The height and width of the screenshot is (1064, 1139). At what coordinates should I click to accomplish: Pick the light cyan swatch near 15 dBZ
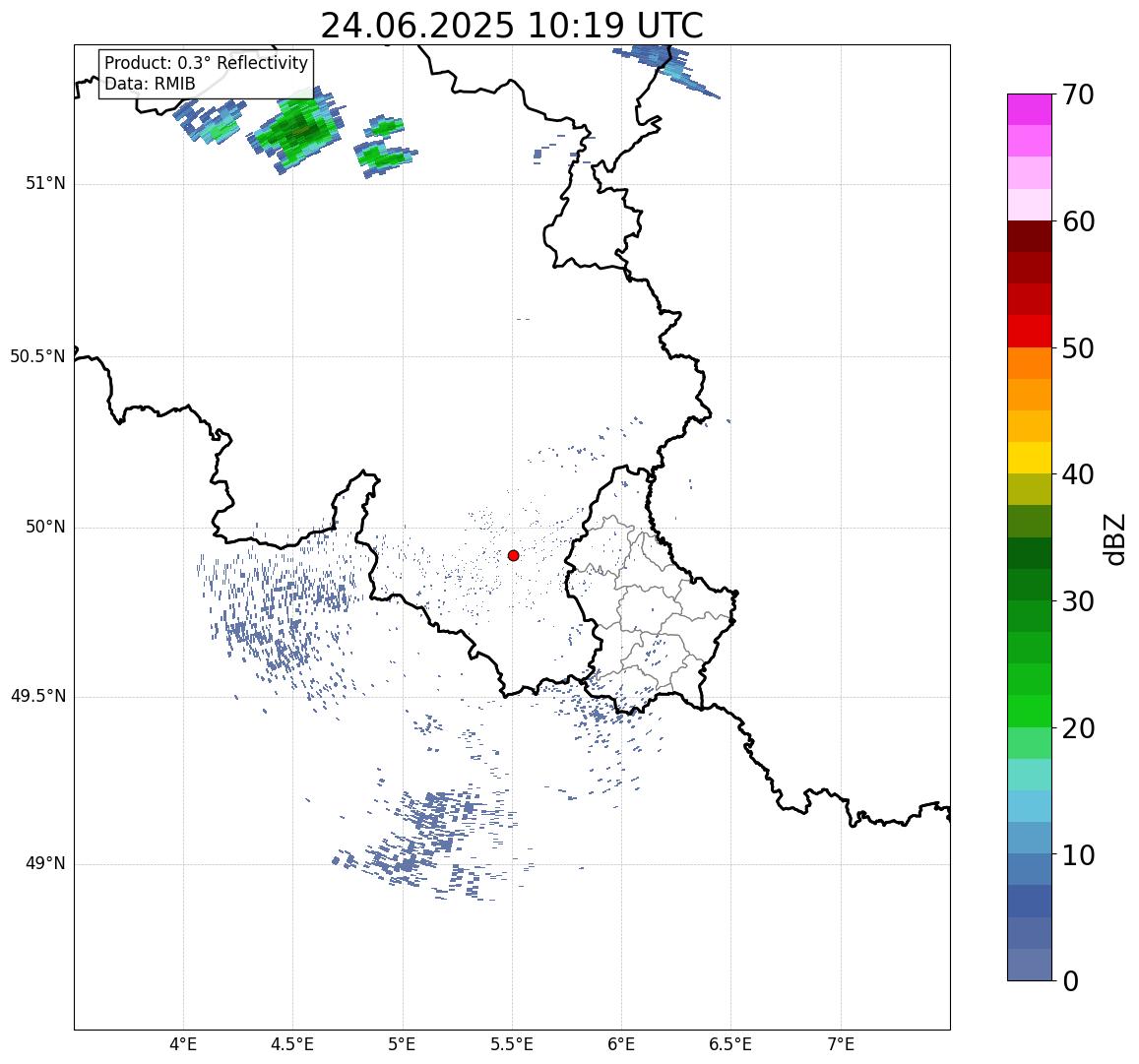click(1030, 775)
